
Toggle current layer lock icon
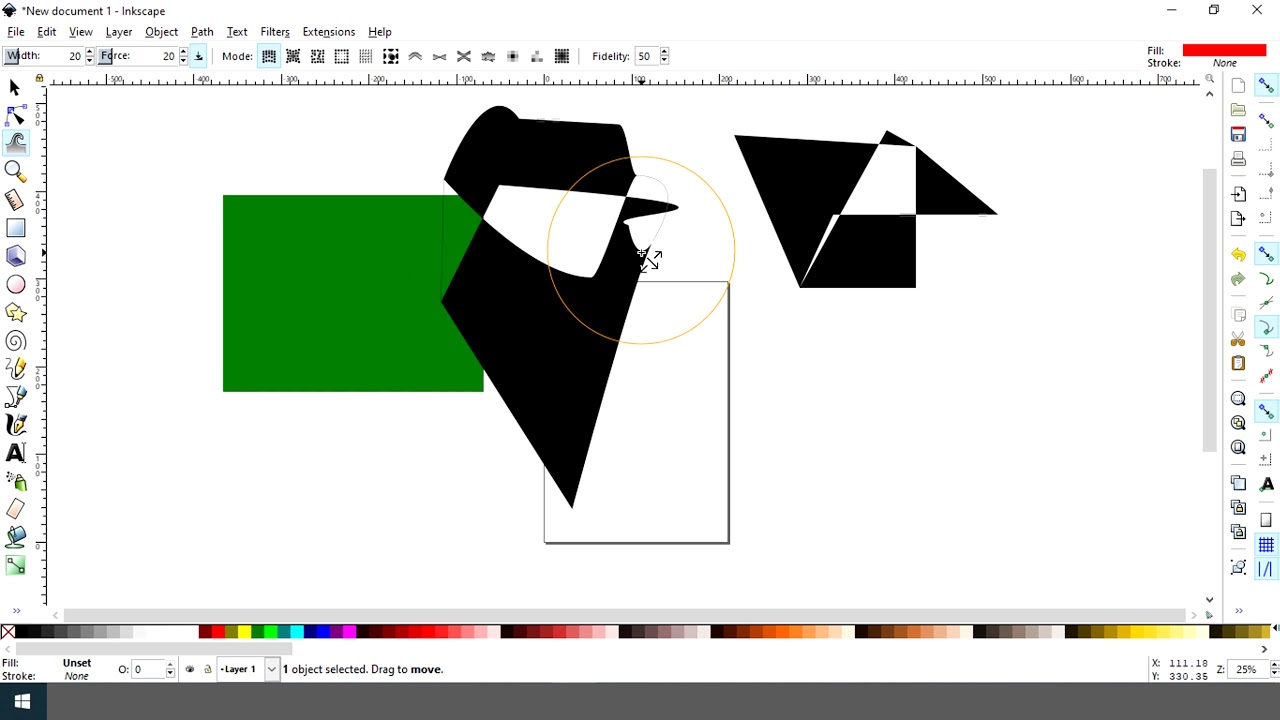click(208, 670)
